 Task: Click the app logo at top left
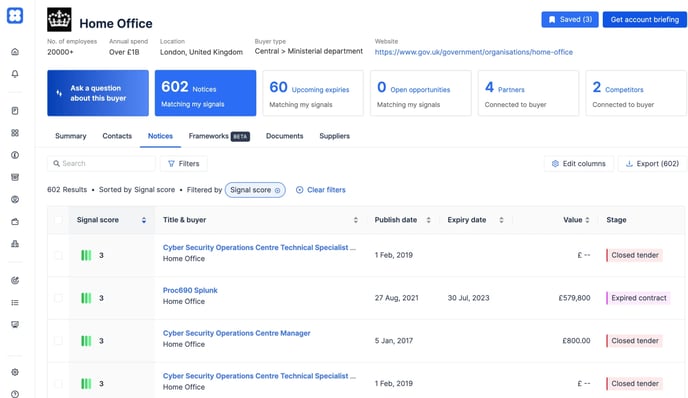coord(15,16)
